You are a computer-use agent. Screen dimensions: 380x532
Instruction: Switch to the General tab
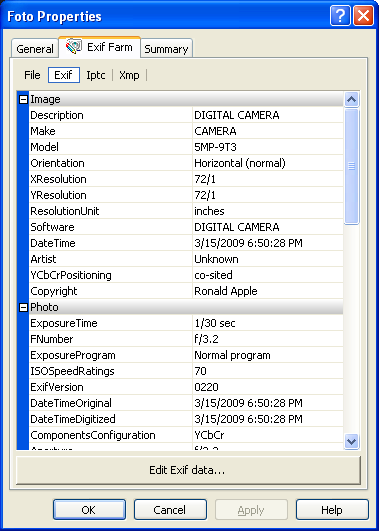(35, 49)
